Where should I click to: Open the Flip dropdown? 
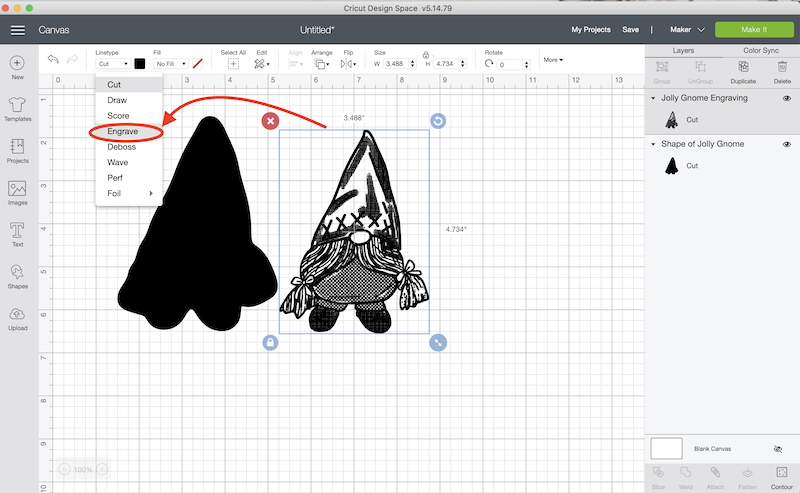[348, 64]
